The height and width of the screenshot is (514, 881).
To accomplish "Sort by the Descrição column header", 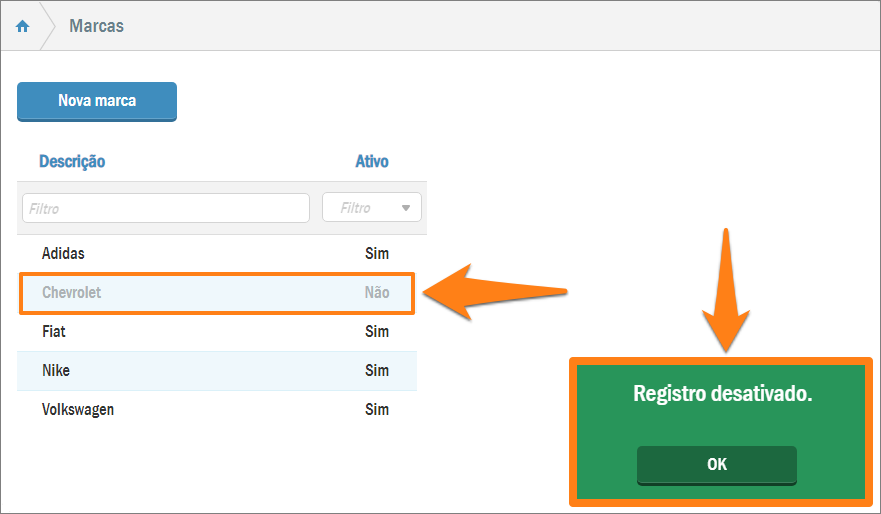I will coord(72,161).
